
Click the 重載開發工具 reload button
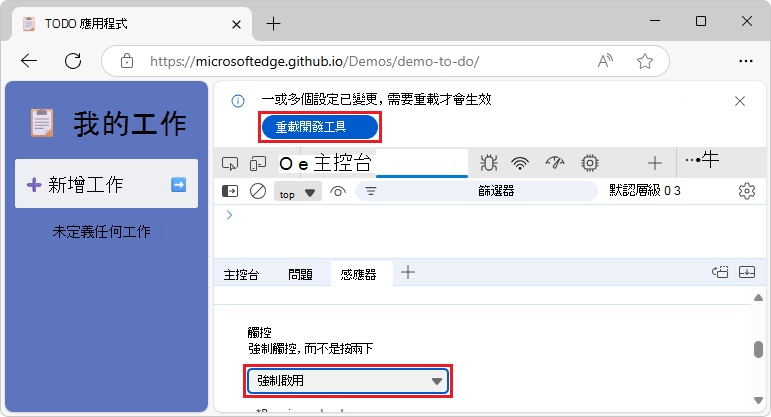click(320, 127)
